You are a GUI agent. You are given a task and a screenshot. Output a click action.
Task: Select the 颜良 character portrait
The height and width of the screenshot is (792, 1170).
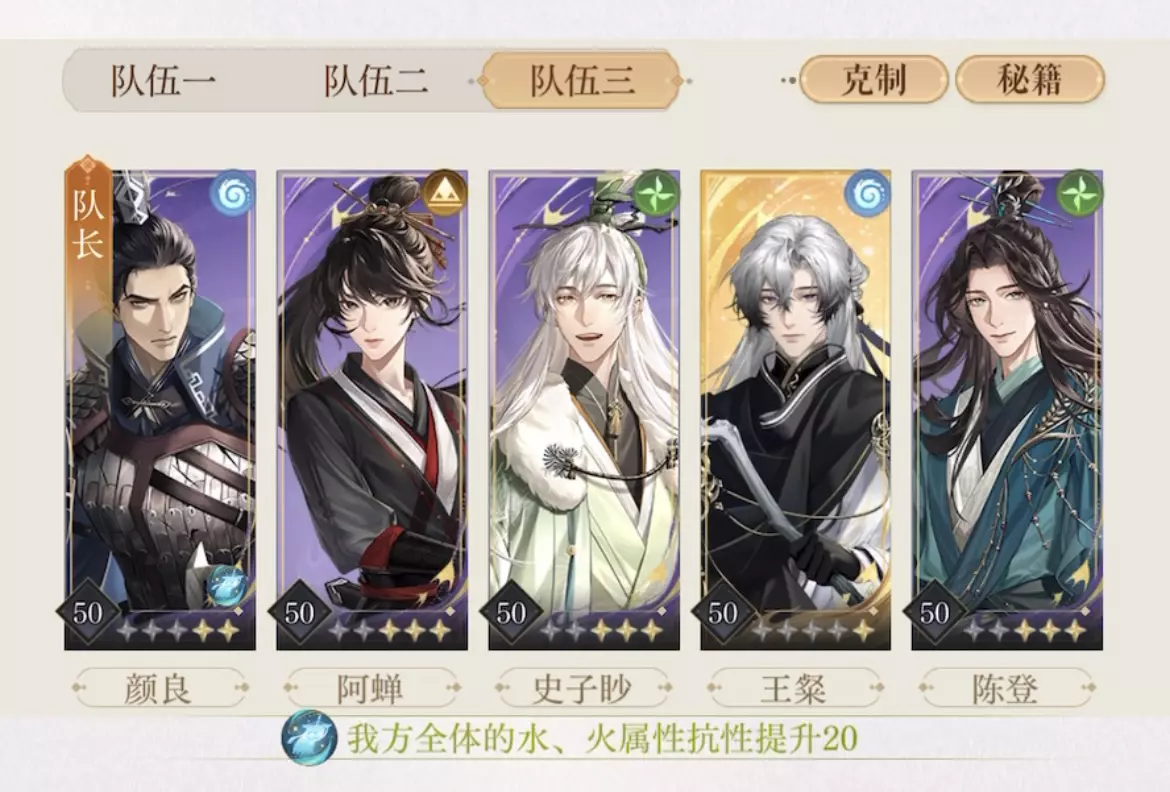pos(160,410)
